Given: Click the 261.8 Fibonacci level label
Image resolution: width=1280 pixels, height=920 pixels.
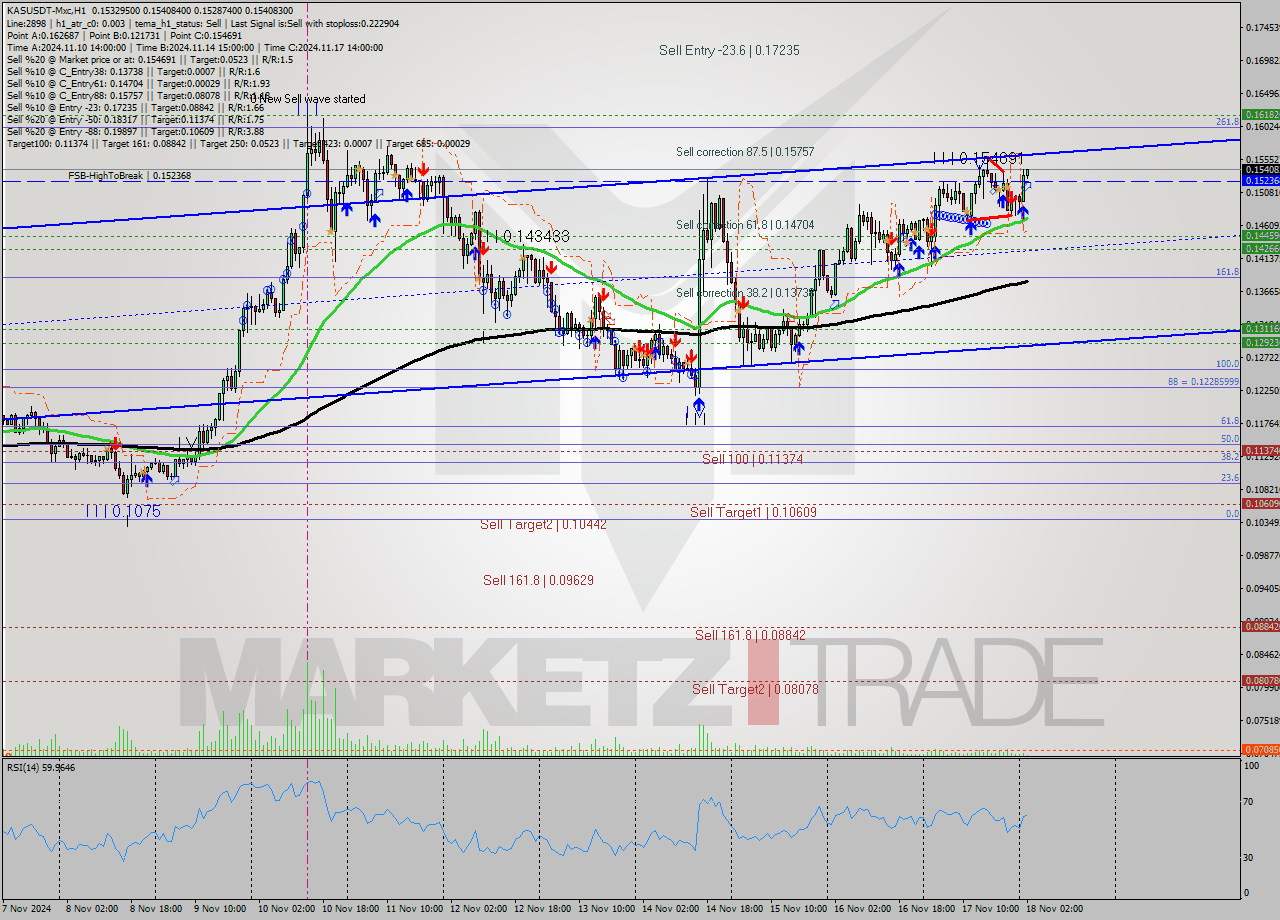Looking at the screenshot, I should point(1227,121).
